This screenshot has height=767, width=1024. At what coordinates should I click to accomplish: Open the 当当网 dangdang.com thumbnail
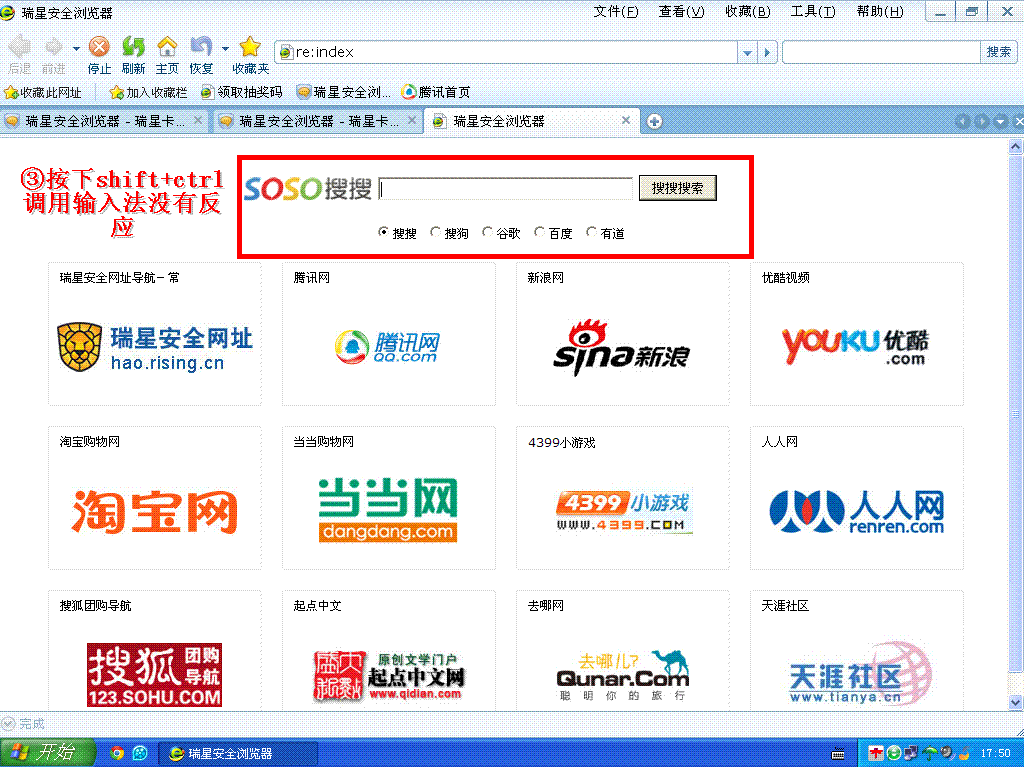[x=389, y=498]
